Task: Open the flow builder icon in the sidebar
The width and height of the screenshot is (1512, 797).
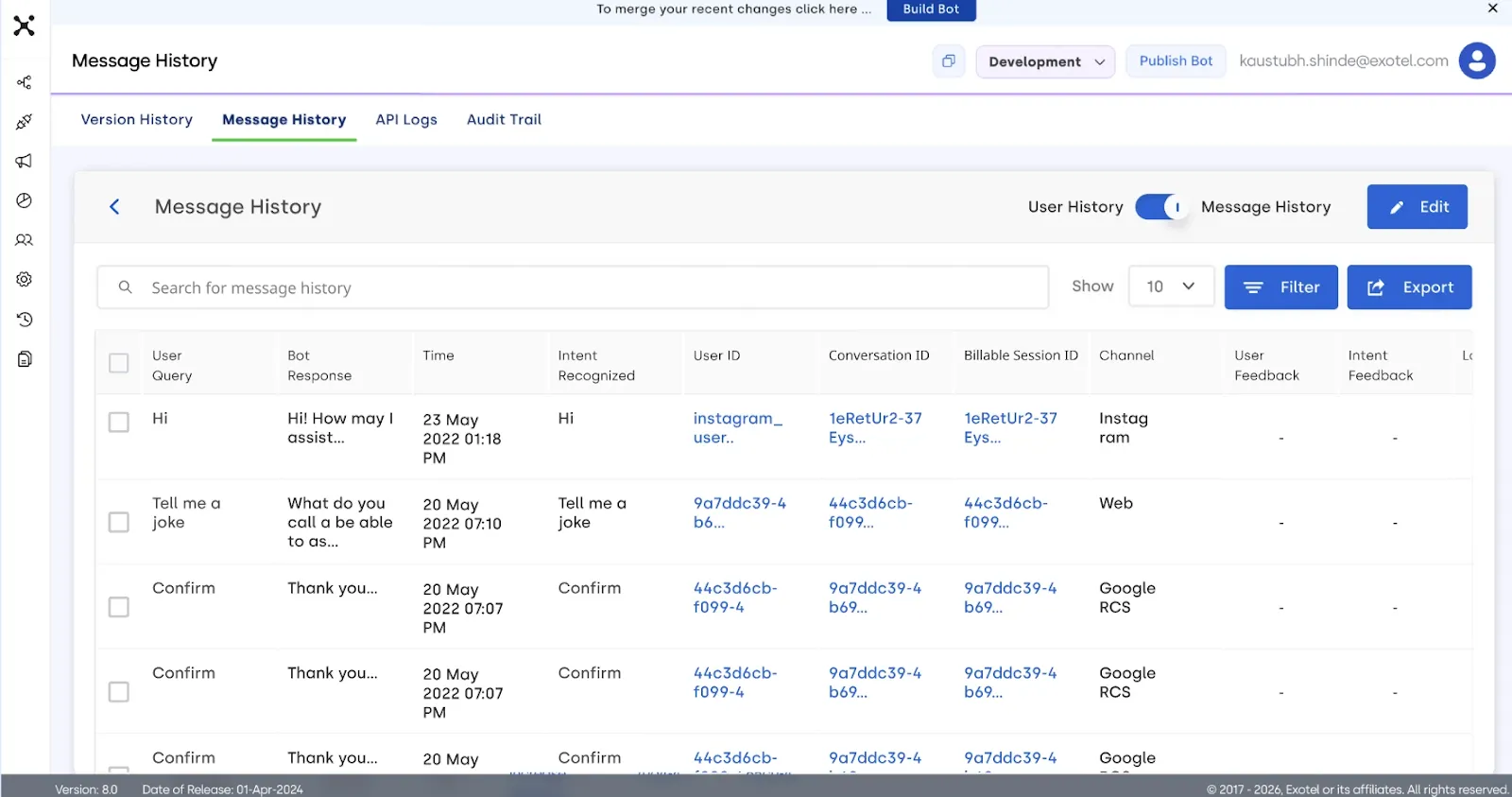Action: coord(25,82)
